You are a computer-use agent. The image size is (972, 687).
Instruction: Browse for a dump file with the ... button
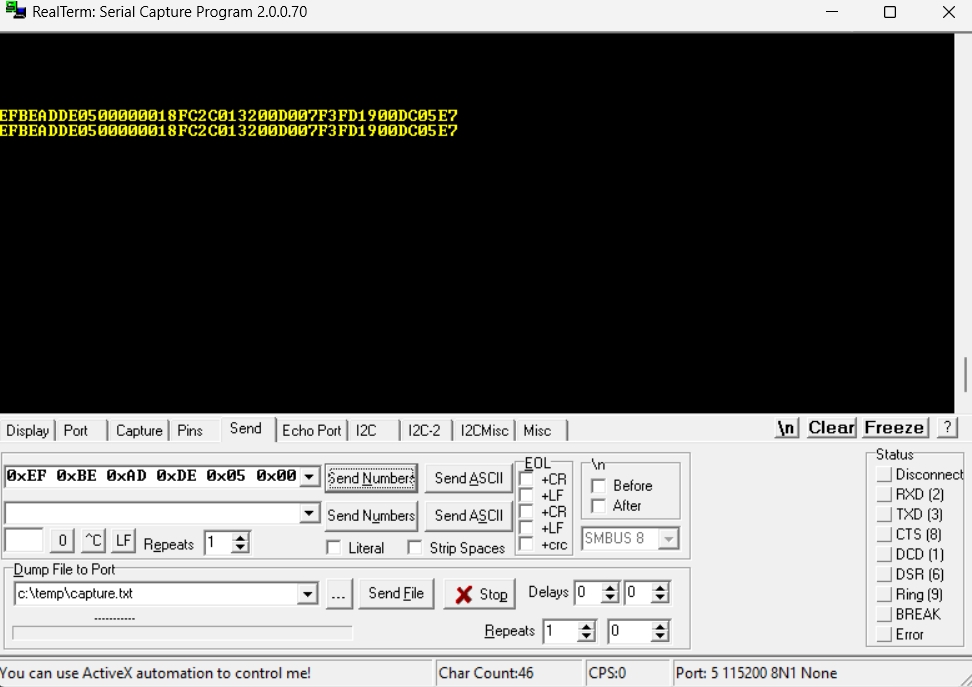click(338, 593)
